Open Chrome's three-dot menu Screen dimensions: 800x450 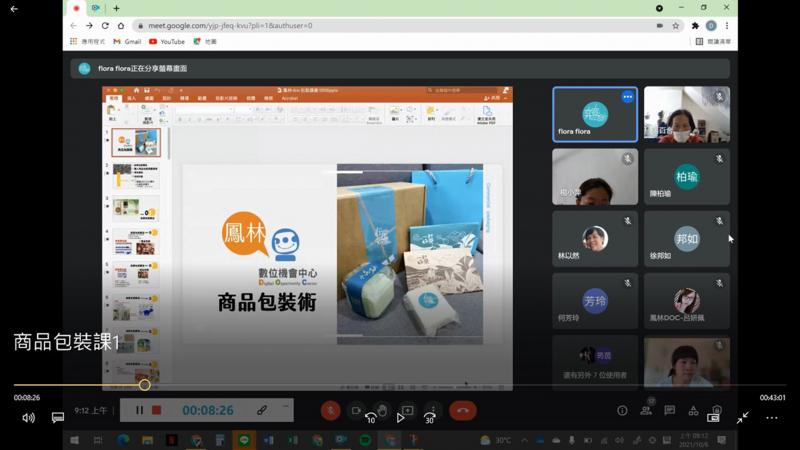(x=727, y=26)
